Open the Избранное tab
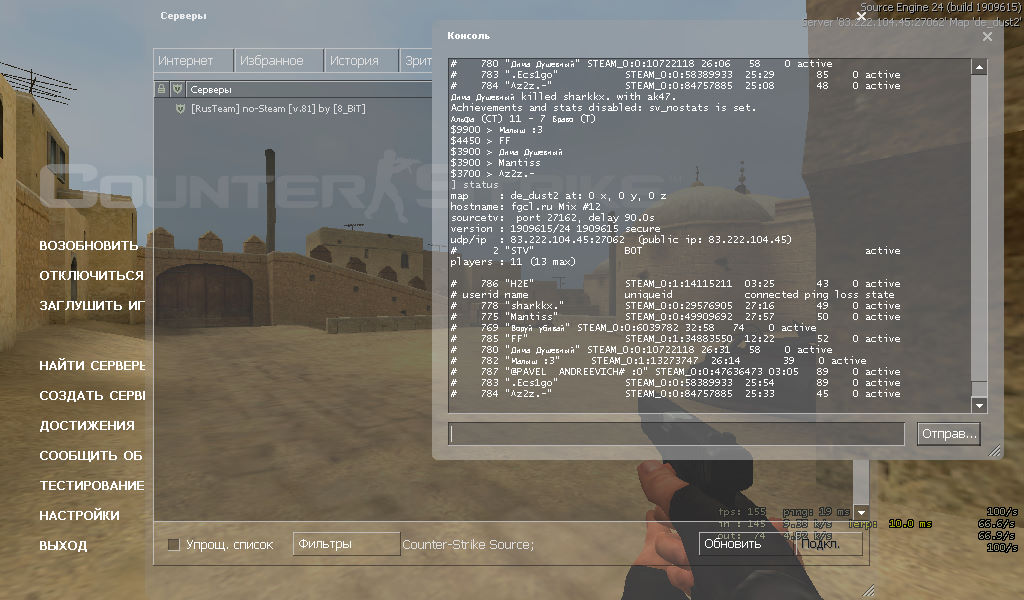 (278, 61)
